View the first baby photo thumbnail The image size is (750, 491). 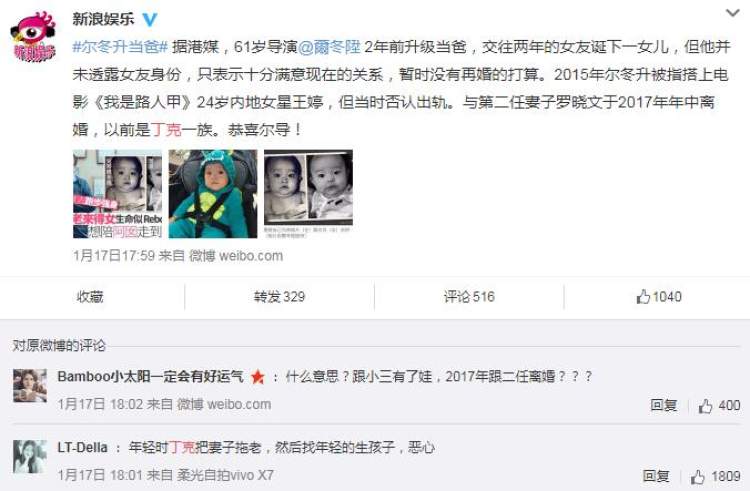117,194
